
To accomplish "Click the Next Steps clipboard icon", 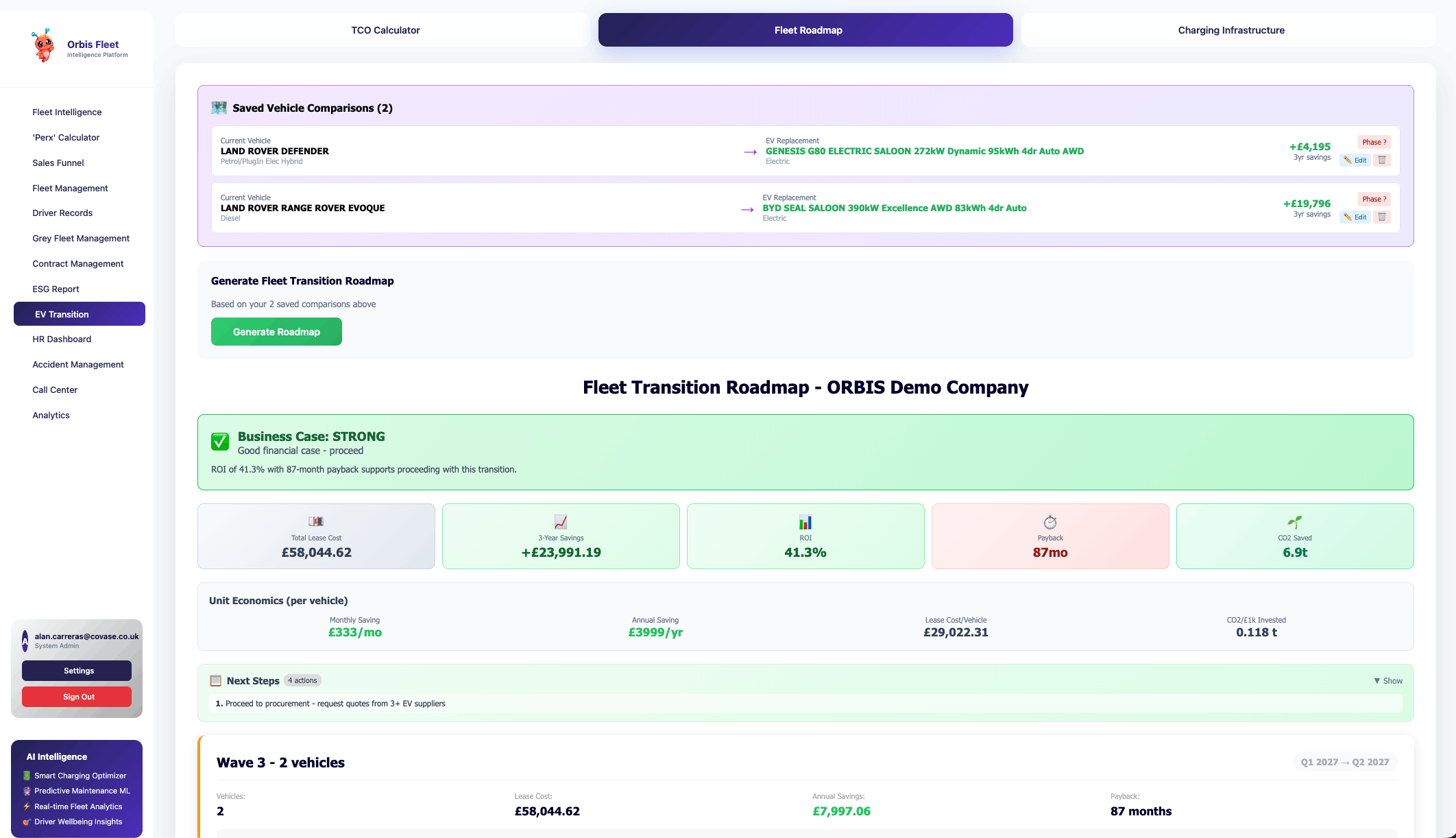I will (215, 680).
